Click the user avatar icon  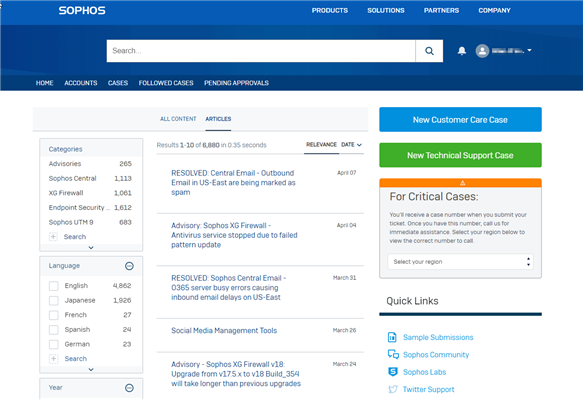[x=482, y=51]
